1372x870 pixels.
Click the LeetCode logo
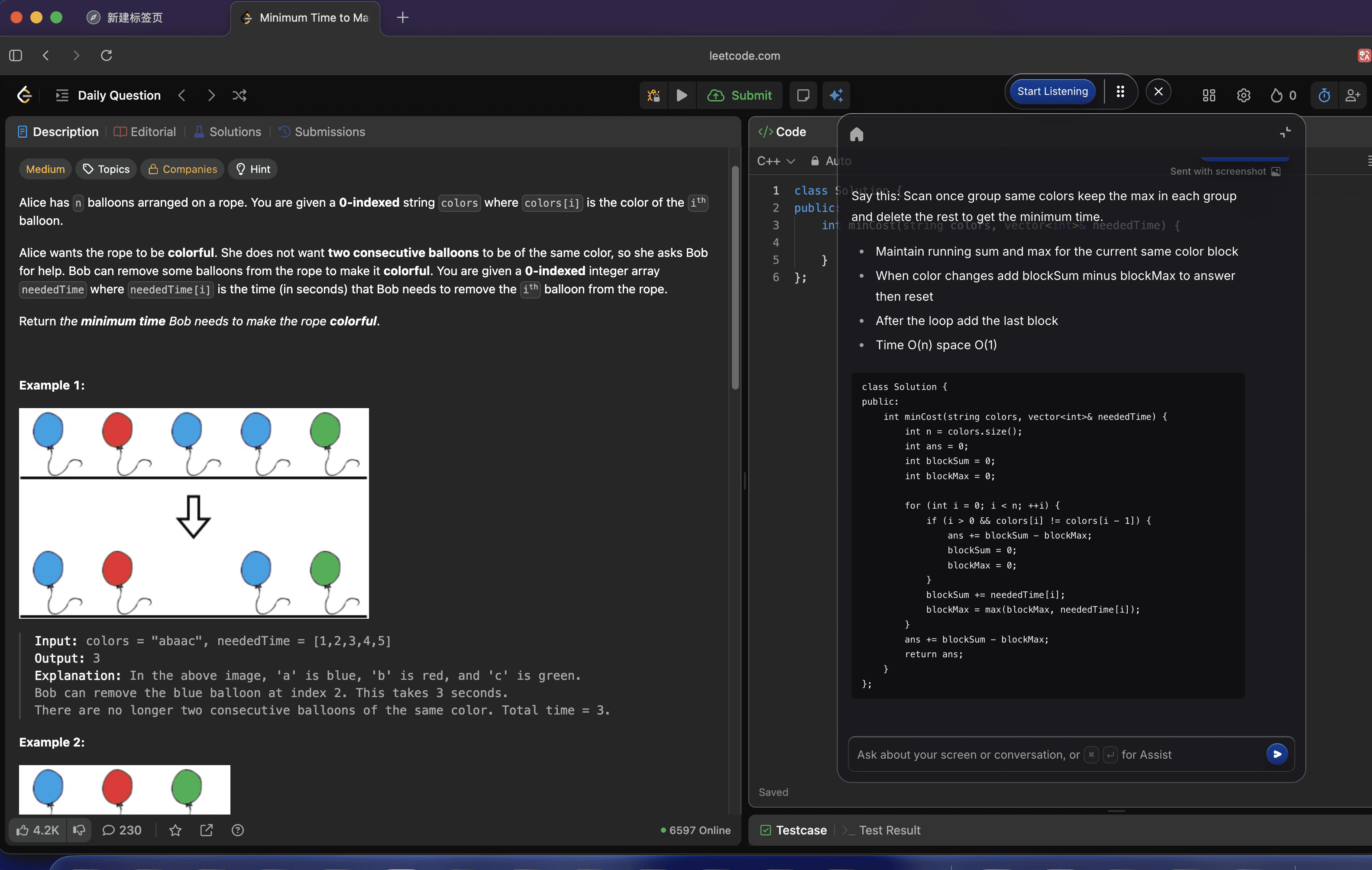25,94
